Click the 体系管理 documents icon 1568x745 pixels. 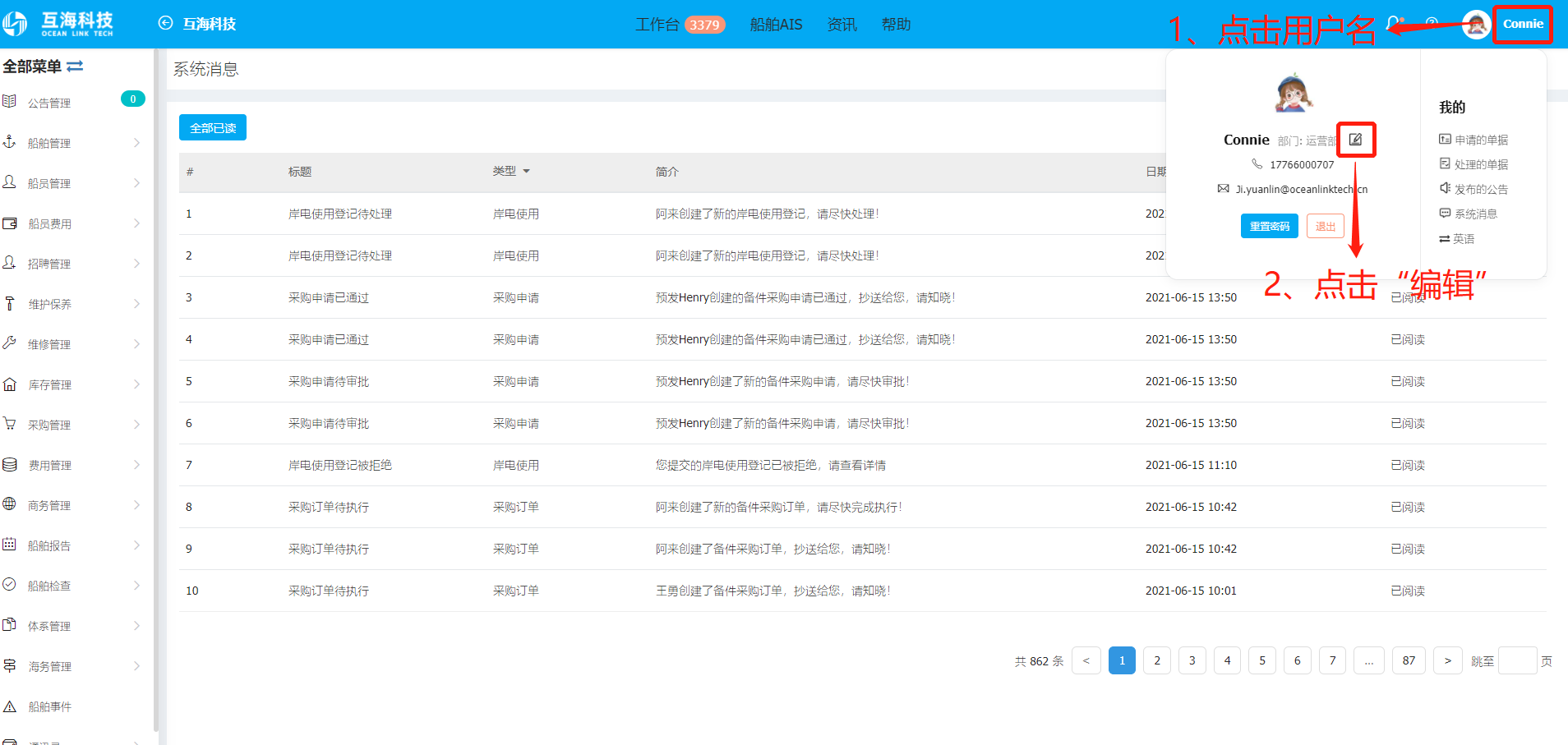tap(10, 624)
